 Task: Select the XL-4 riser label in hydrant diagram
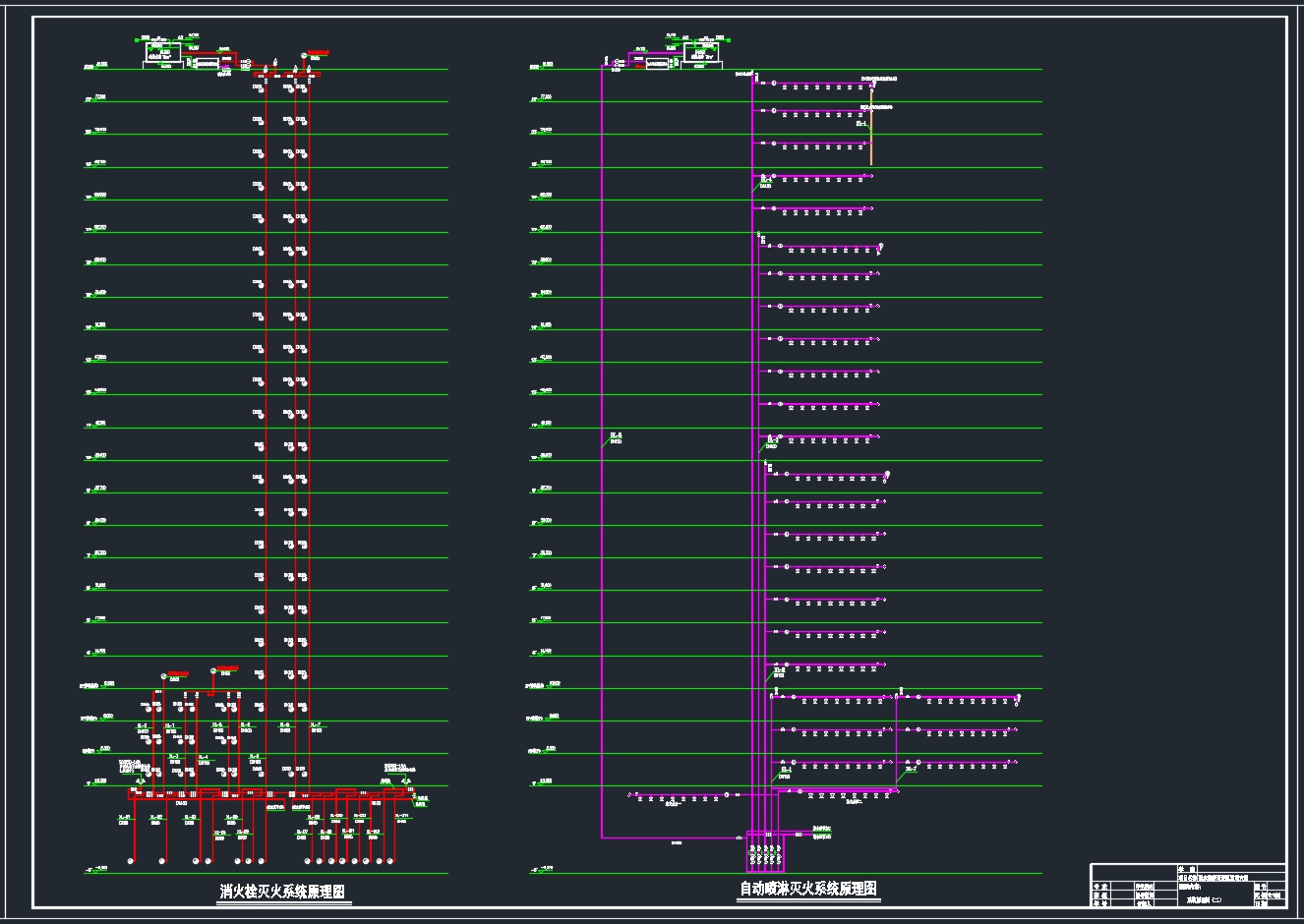point(203,756)
